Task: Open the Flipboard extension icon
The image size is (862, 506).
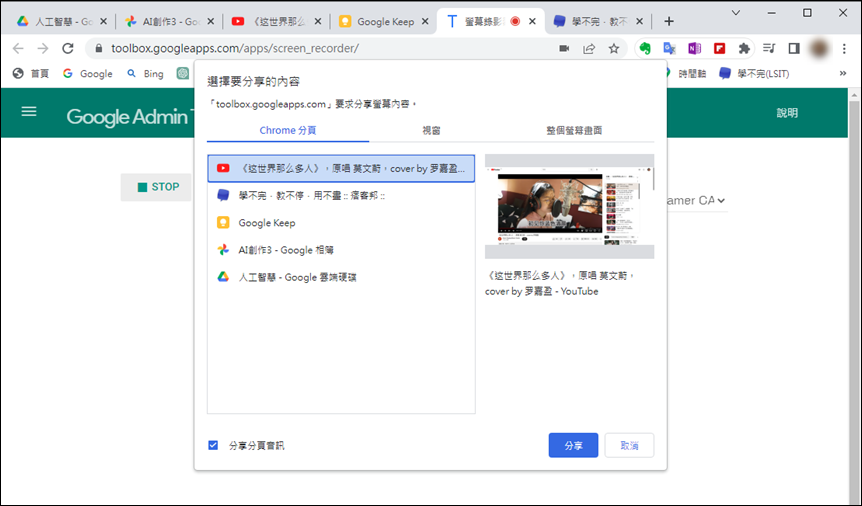Action: (719, 48)
